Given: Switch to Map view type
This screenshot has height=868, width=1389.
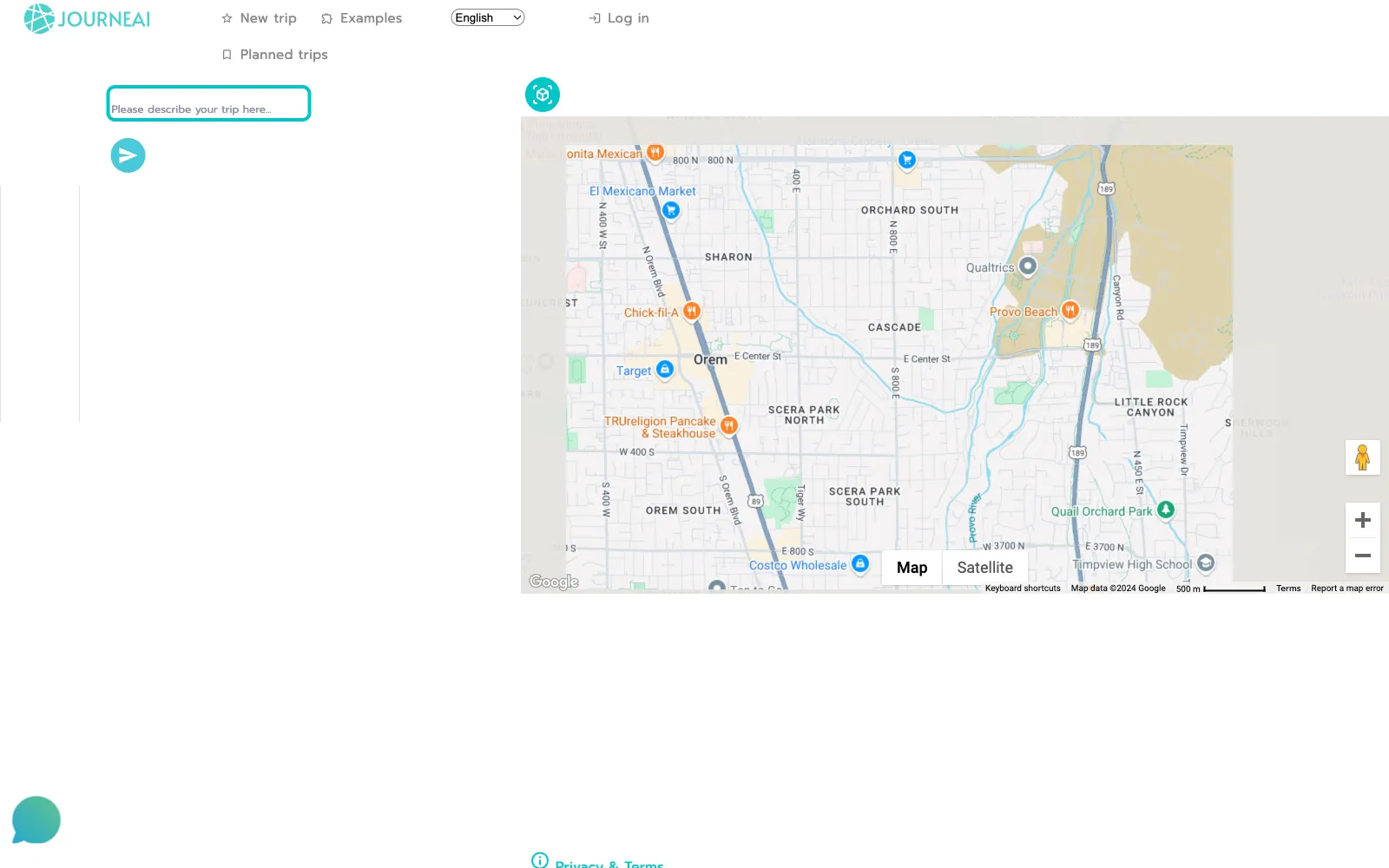Looking at the screenshot, I should tap(912, 568).
